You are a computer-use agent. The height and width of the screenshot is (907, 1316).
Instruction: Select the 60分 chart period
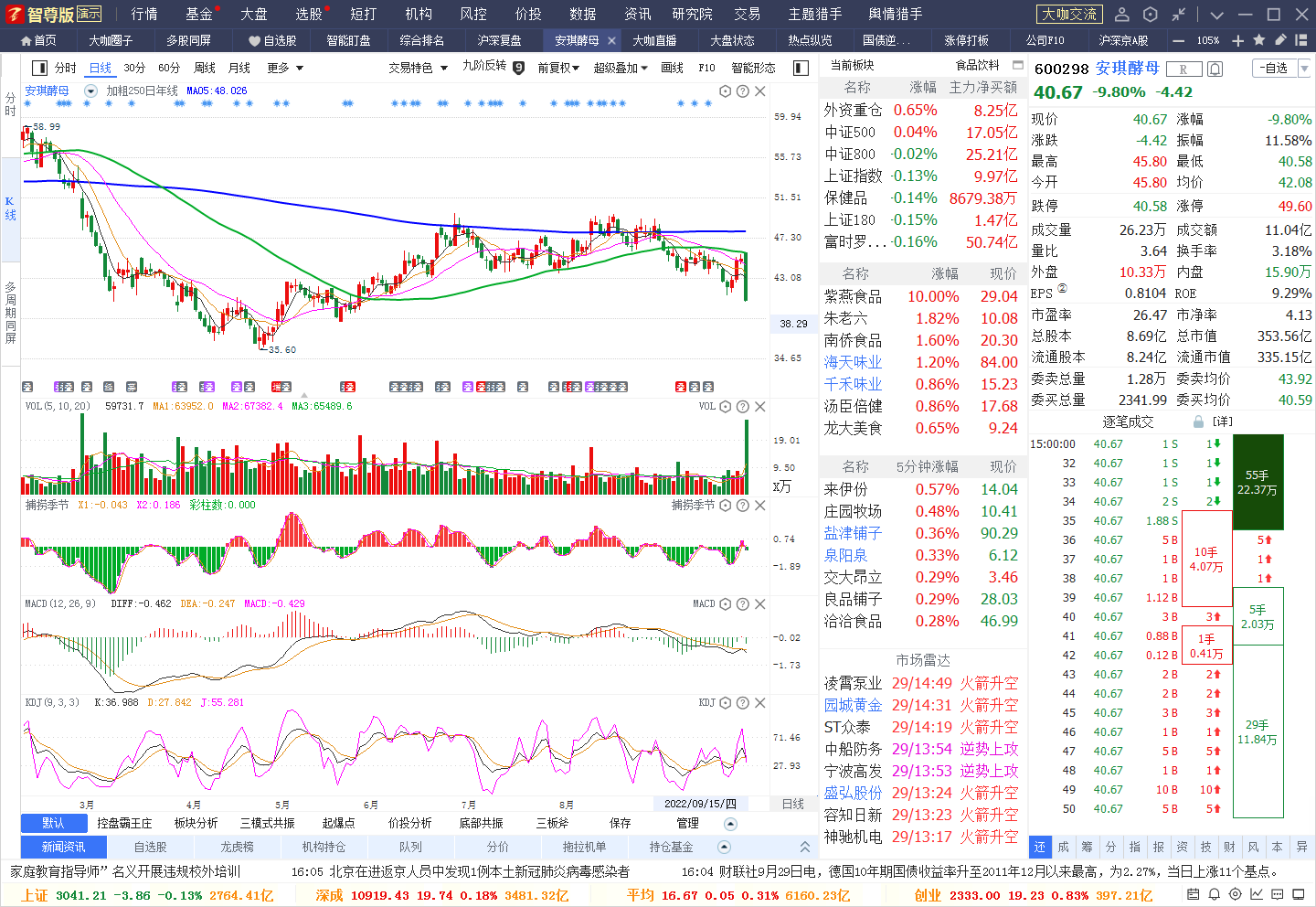169,68
